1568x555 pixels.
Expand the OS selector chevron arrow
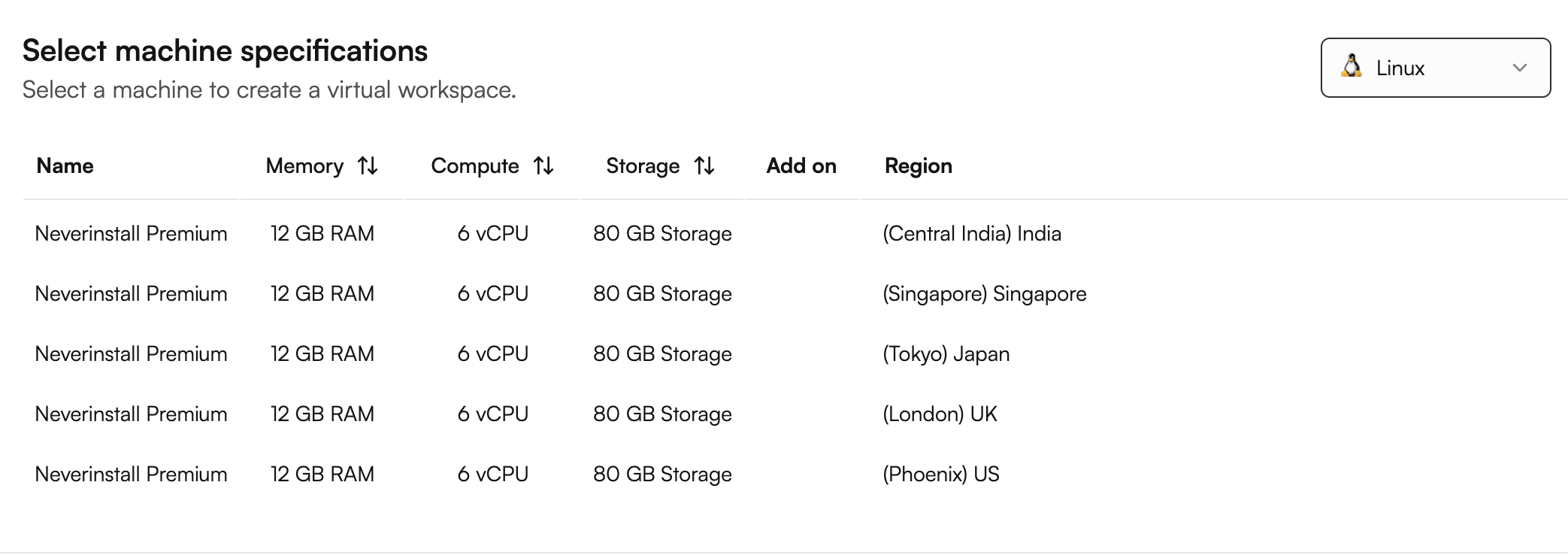pos(1519,68)
